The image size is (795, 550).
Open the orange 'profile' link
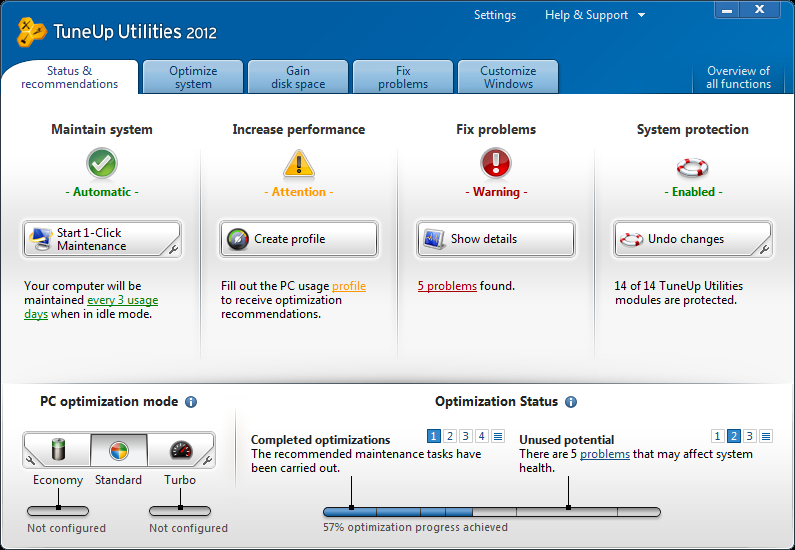(x=349, y=286)
